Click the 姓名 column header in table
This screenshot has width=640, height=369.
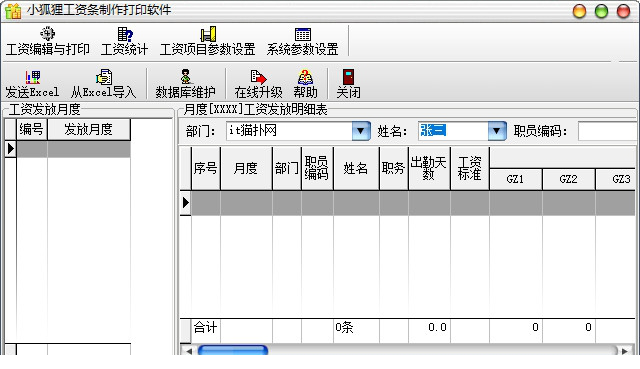click(356, 168)
